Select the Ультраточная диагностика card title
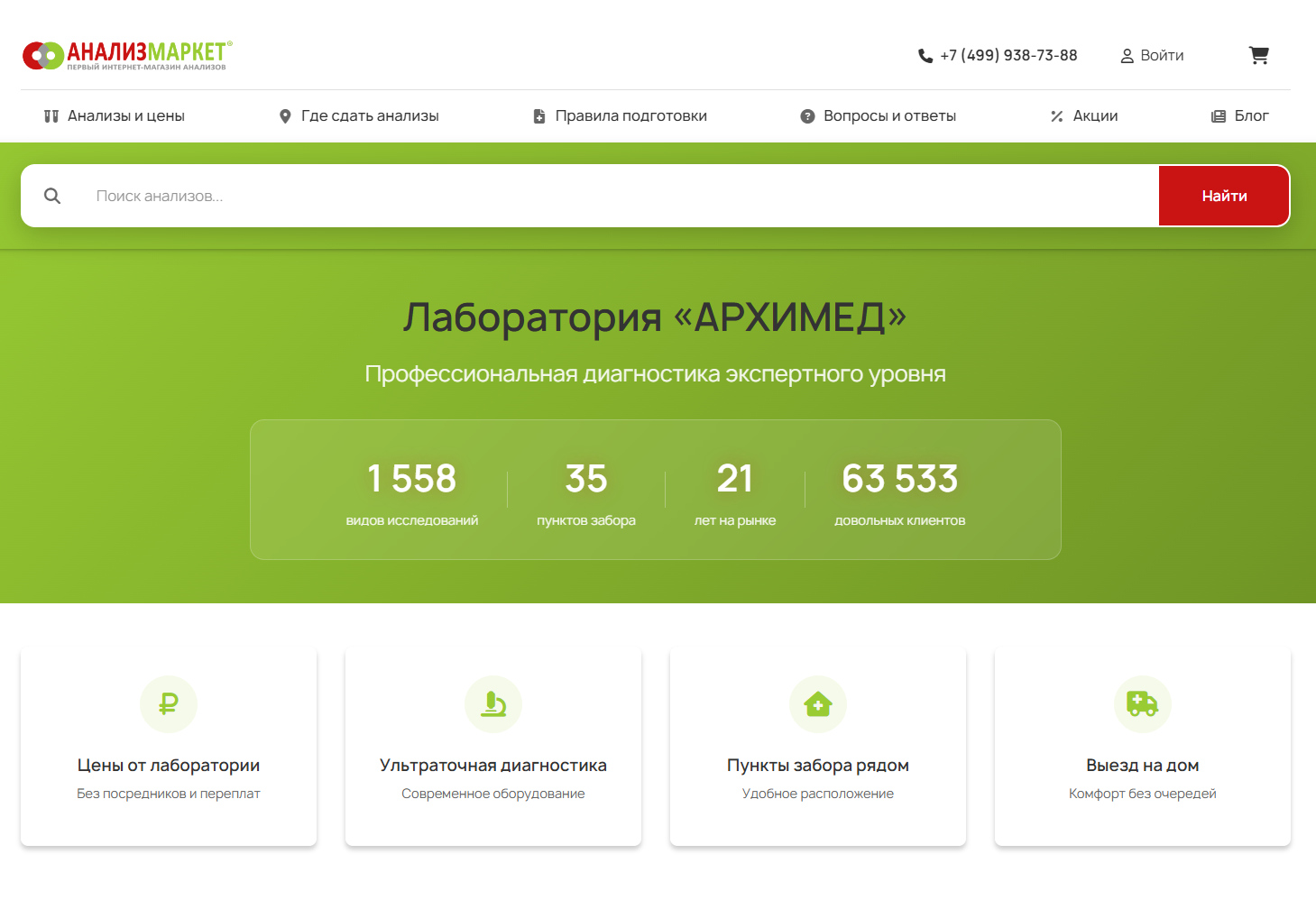1316x900 pixels. click(493, 766)
